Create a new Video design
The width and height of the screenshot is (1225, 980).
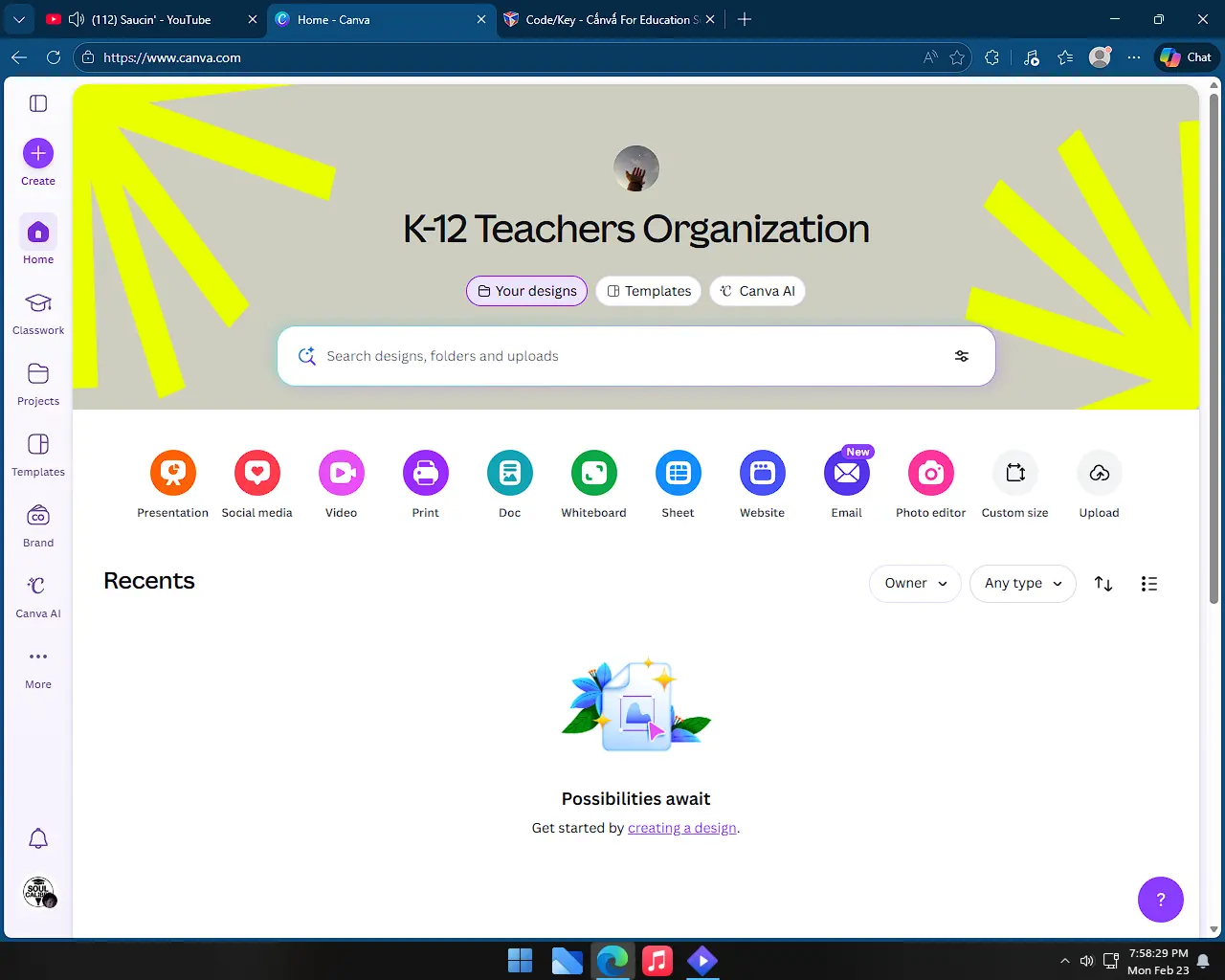341,484
